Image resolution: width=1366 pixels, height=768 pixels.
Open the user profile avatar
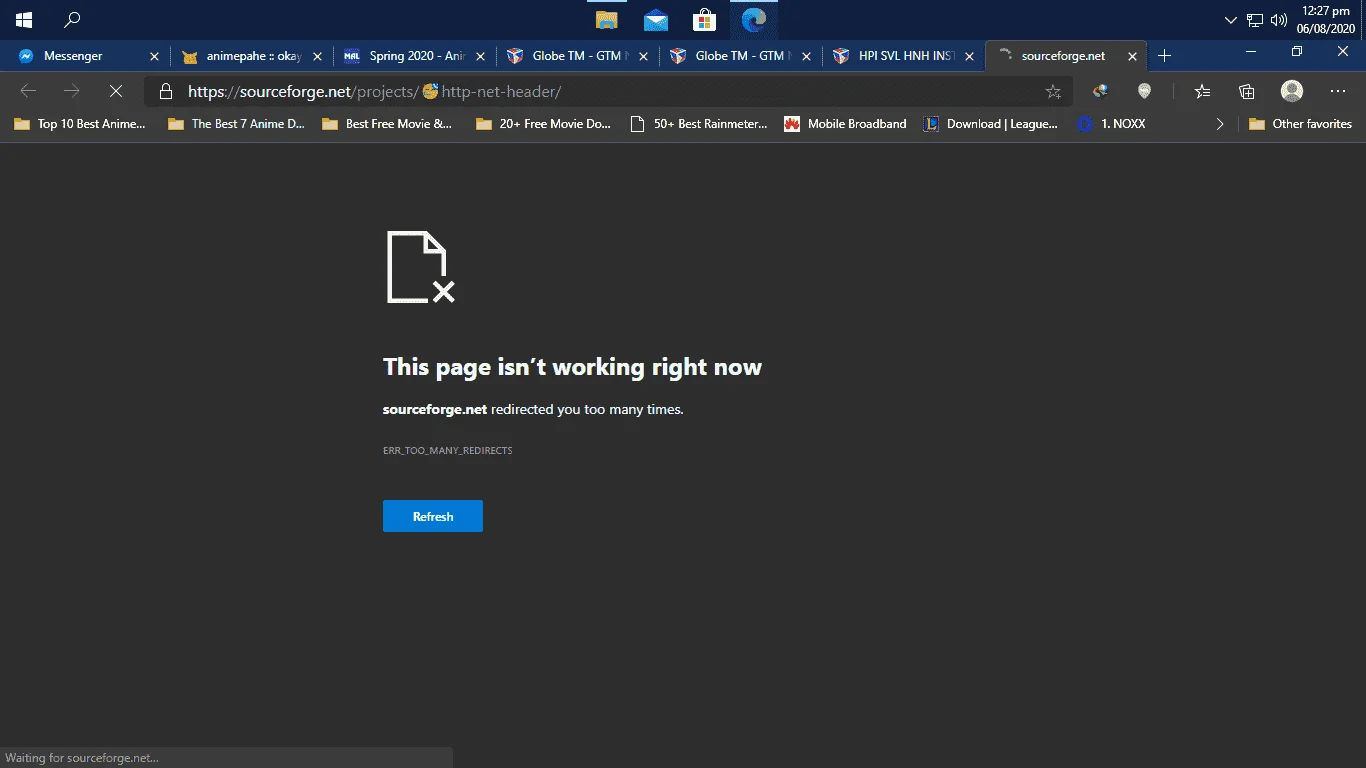pyautogui.click(x=1292, y=91)
